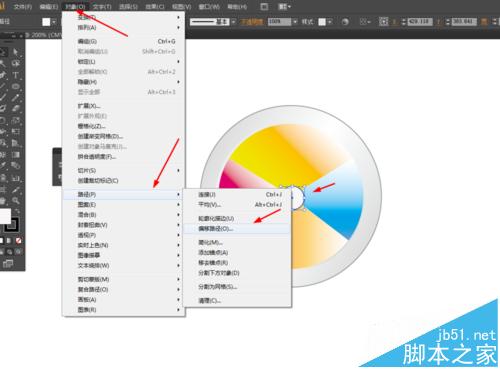The height and width of the screenshot is (369, 500).
Task: Select the Column Graph tool
Action: coord(16,178)
